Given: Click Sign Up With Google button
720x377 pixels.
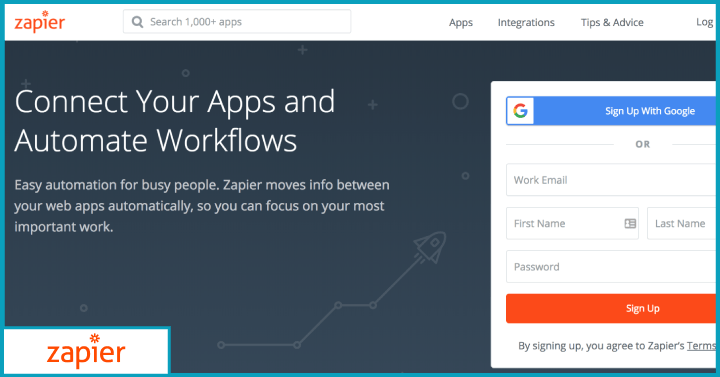Looking at the screenshot, I should click(x=611, y=111).
